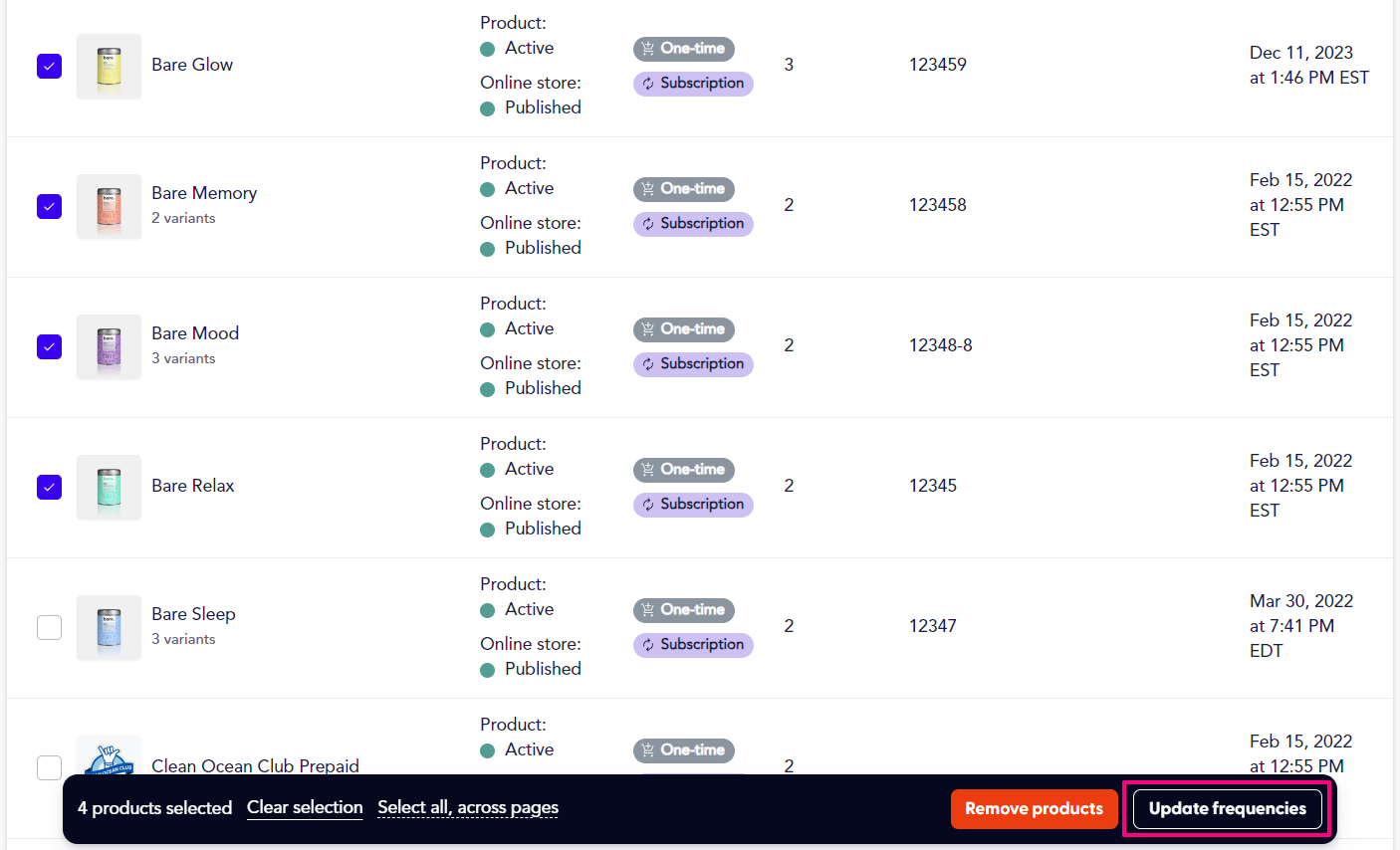Click the Clear selection link
The image size is (1400, 850).
coord(305,807)
